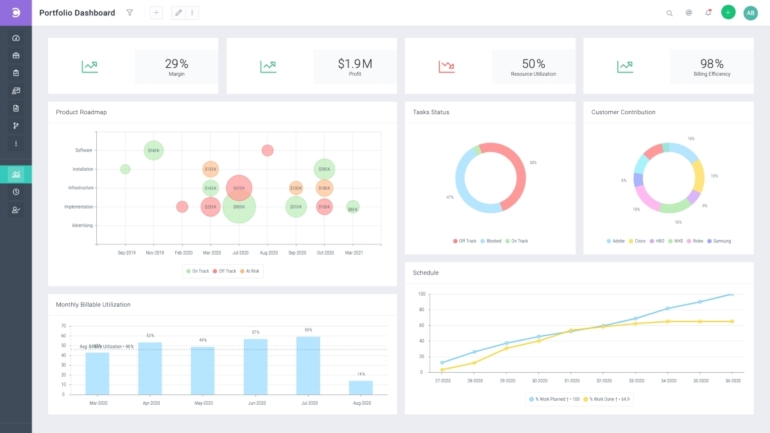Toggle the Blocked legend in Tasks Status
This screenshot has width=770, height=433.
click(488, 241)
